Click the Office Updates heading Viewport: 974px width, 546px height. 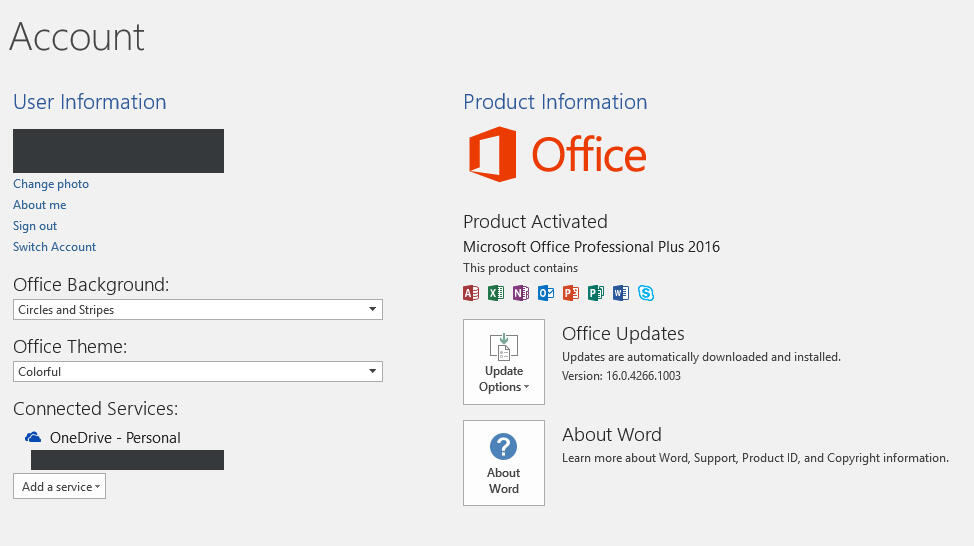click(x=623, y=334)
